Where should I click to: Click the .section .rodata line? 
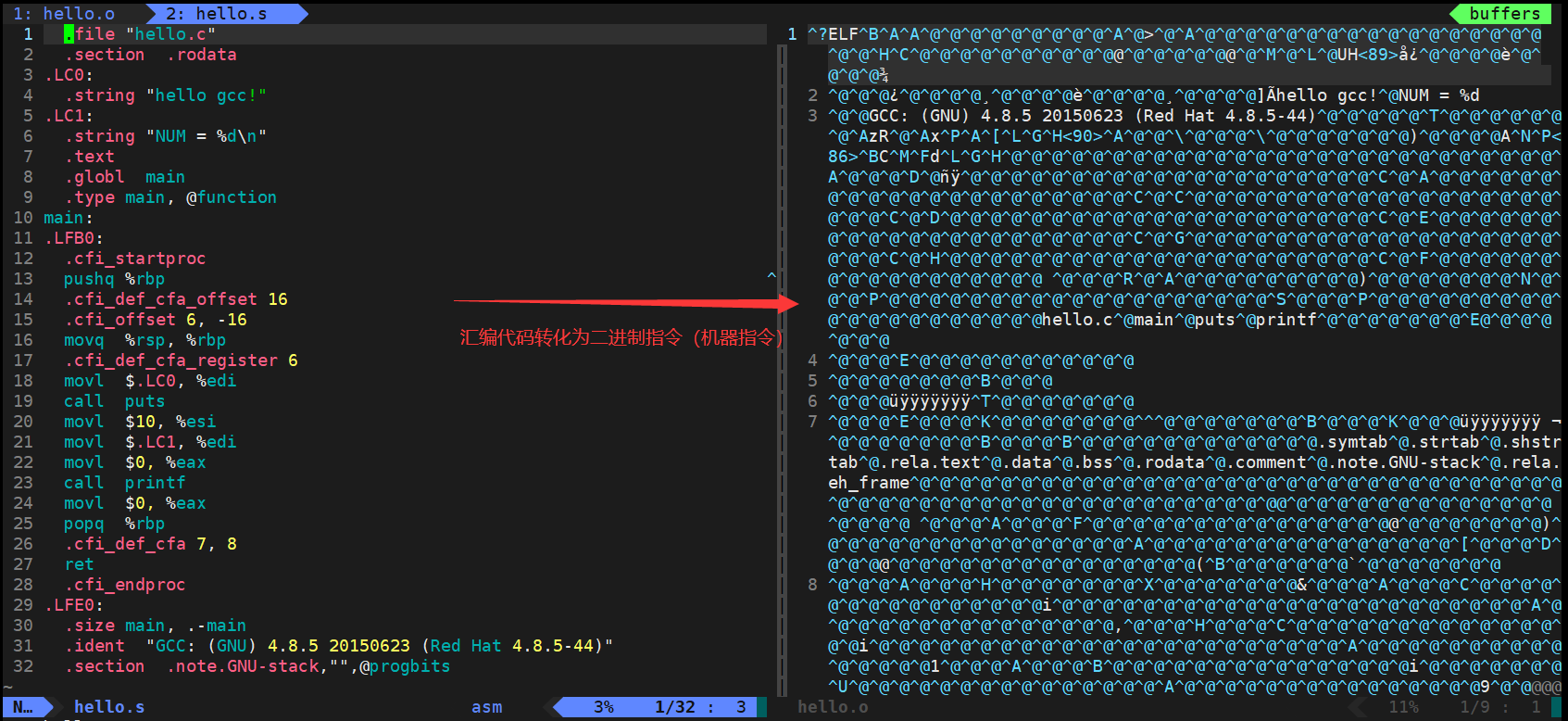[150, 55]
